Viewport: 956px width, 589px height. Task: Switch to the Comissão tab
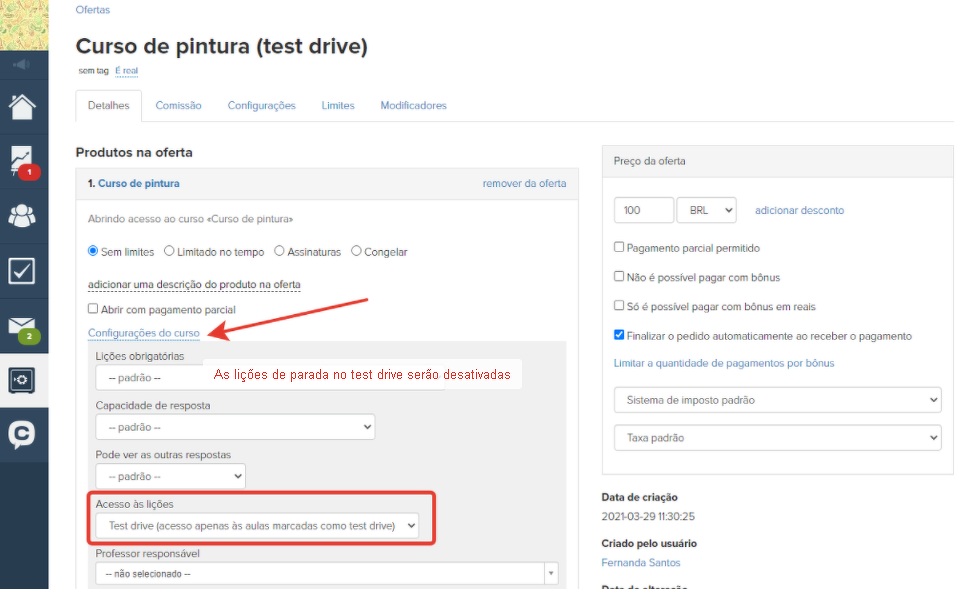178,106
